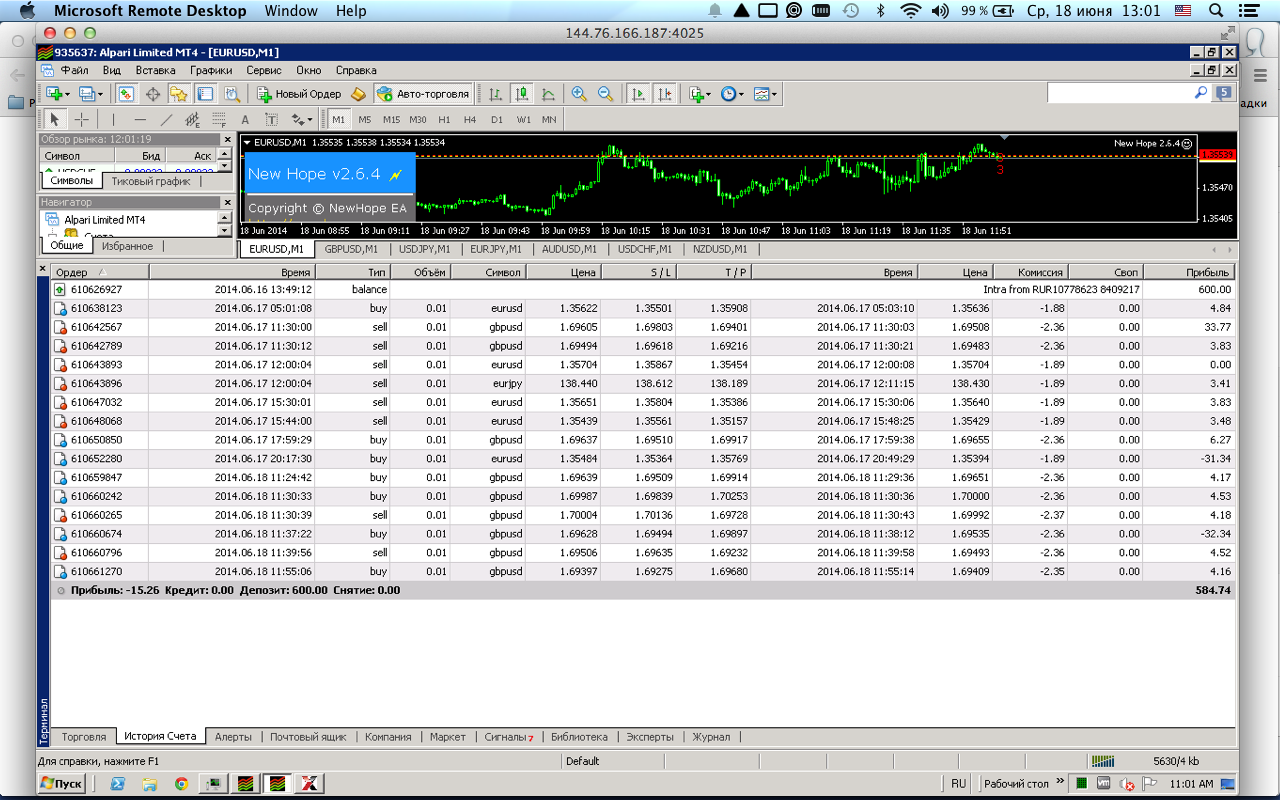Switch timeframe to H1
1280x800 pixels.
click(x=444, y=120)
